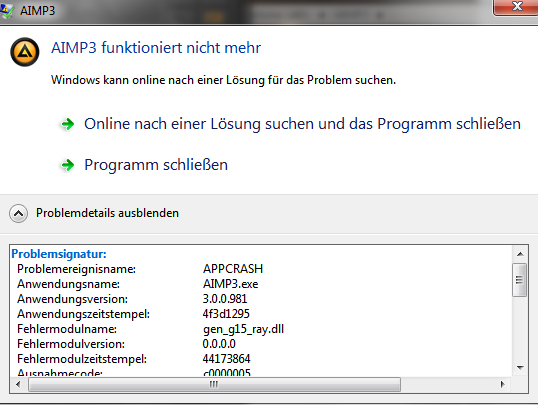Click Problemdetails ausblenden label

107,213
